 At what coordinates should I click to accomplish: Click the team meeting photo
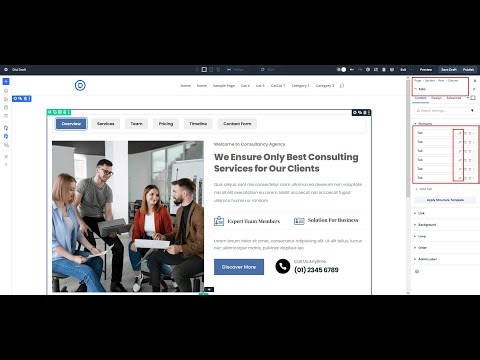(x=128, y=217)
